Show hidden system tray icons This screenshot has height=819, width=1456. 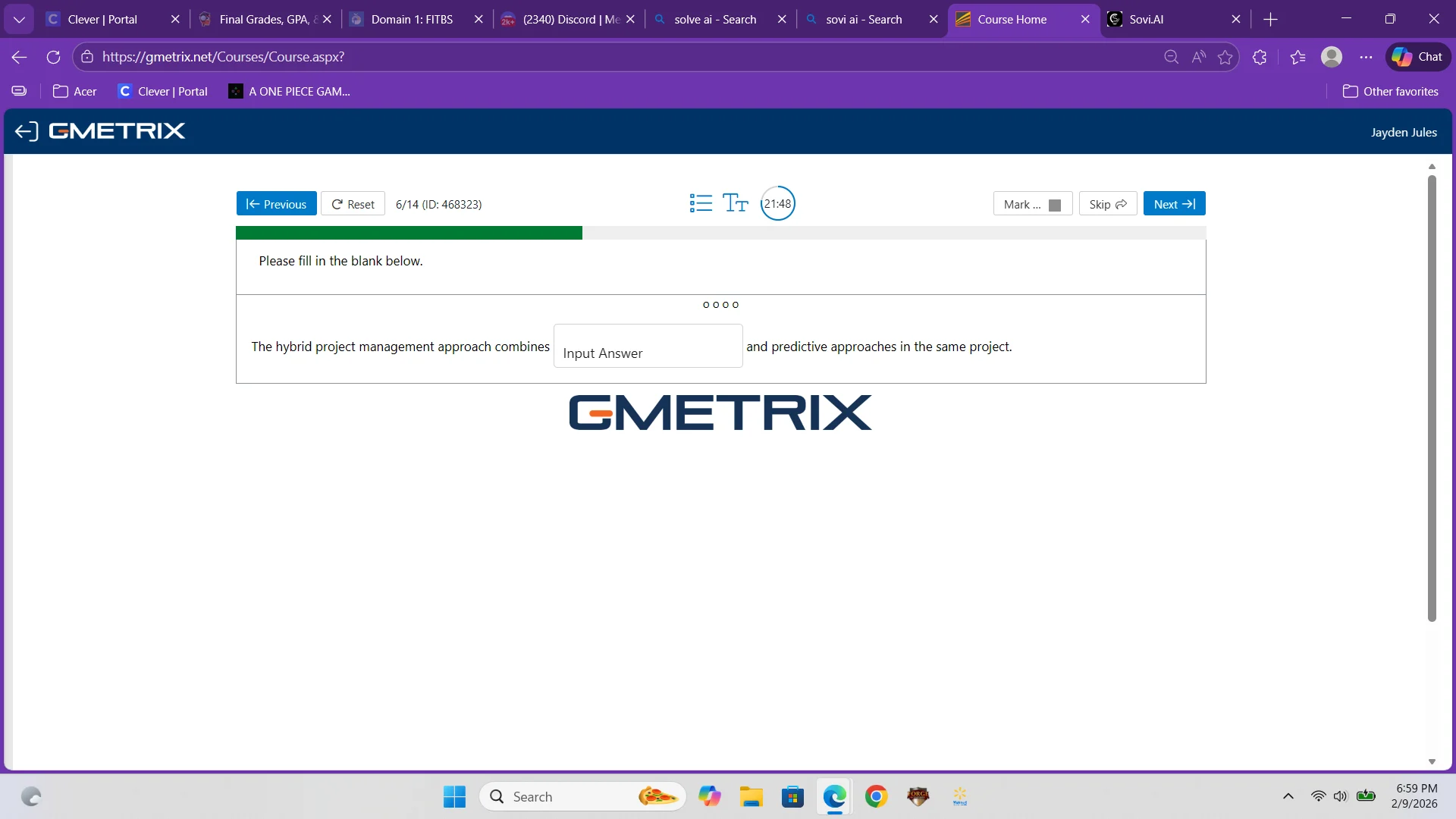point(1288,796)
